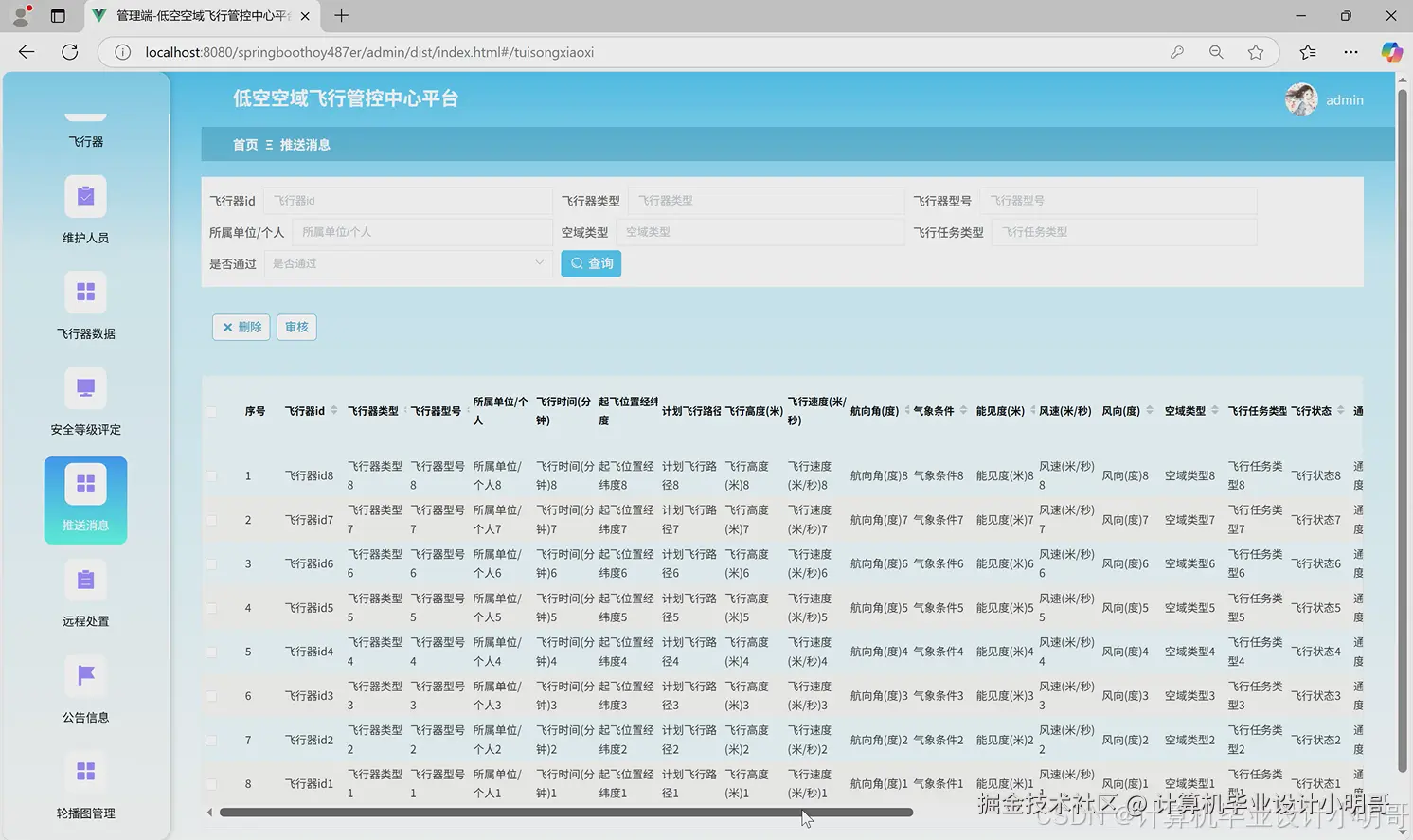Sort by 能见度(米) column arrows
Viewport: 1413px width, 840px height.
click(x=1032, y=410)
